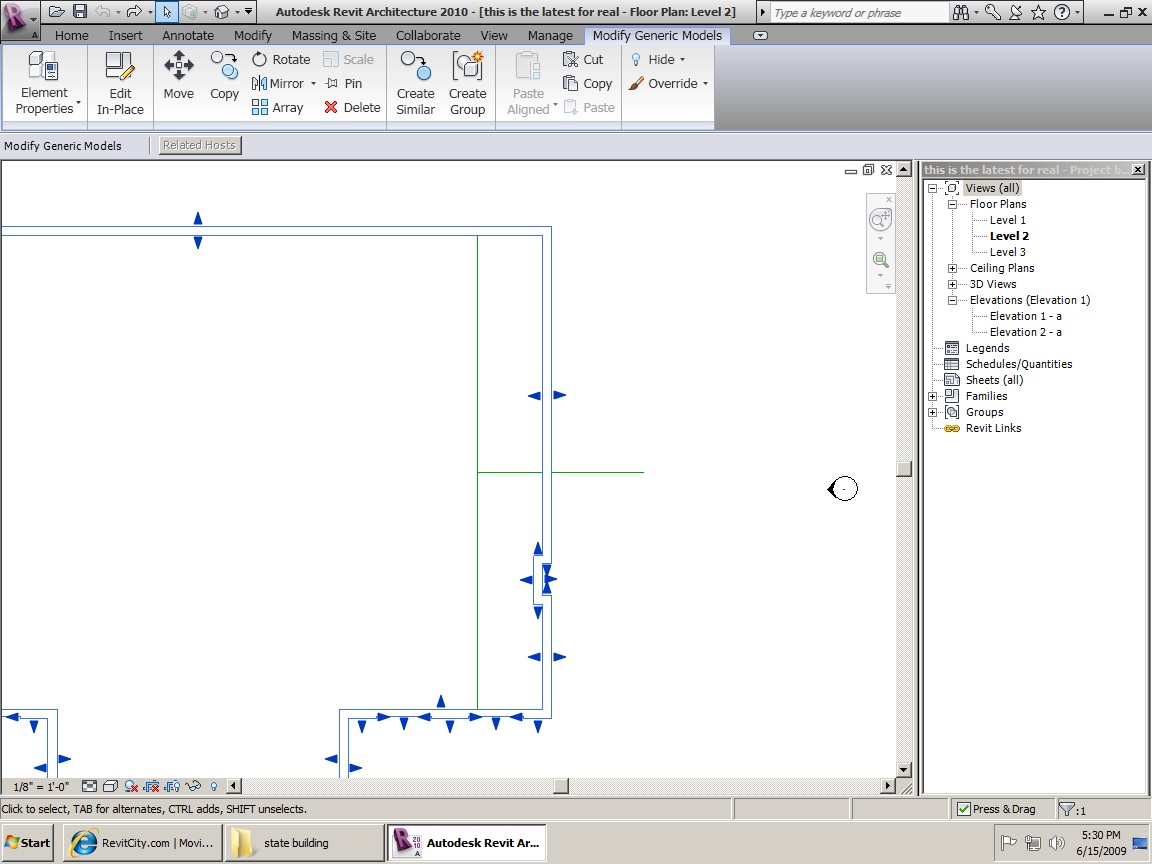Screen dimensions: 1152x864
Task: Open Edit In-Place mode
Action: [120, 82]
